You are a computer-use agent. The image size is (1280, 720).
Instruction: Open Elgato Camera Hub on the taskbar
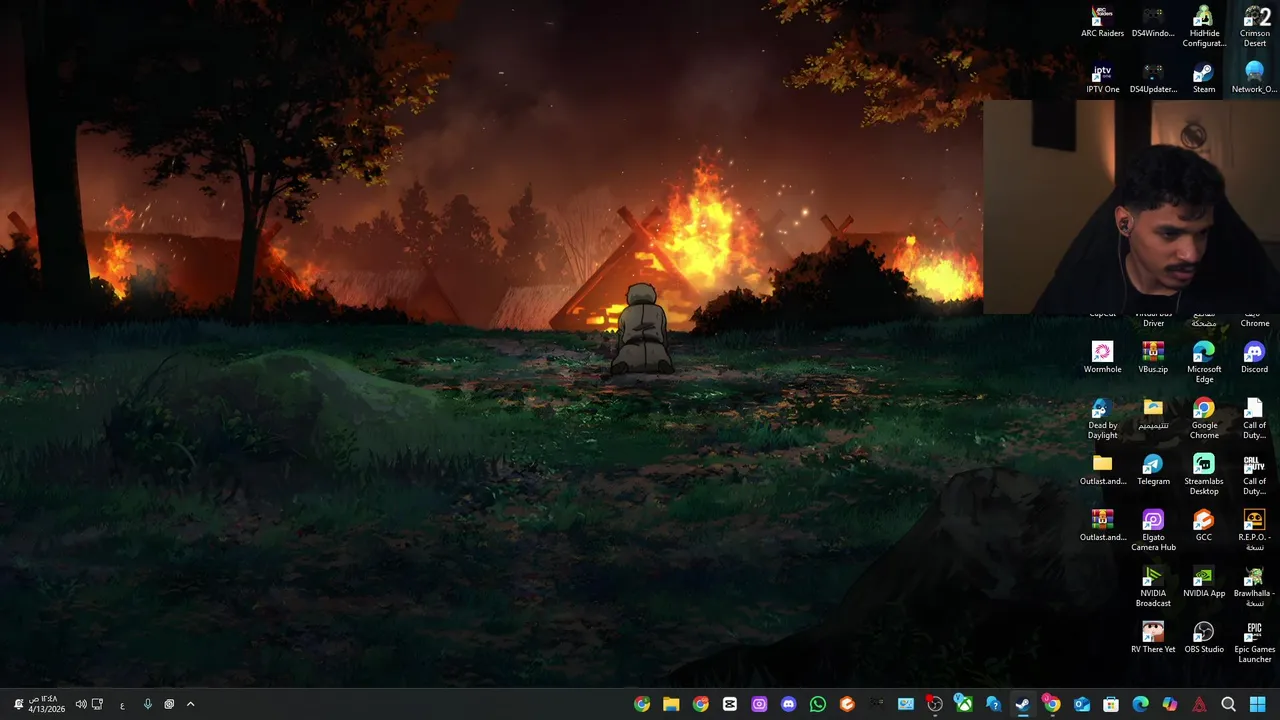[x=759, y=704]
